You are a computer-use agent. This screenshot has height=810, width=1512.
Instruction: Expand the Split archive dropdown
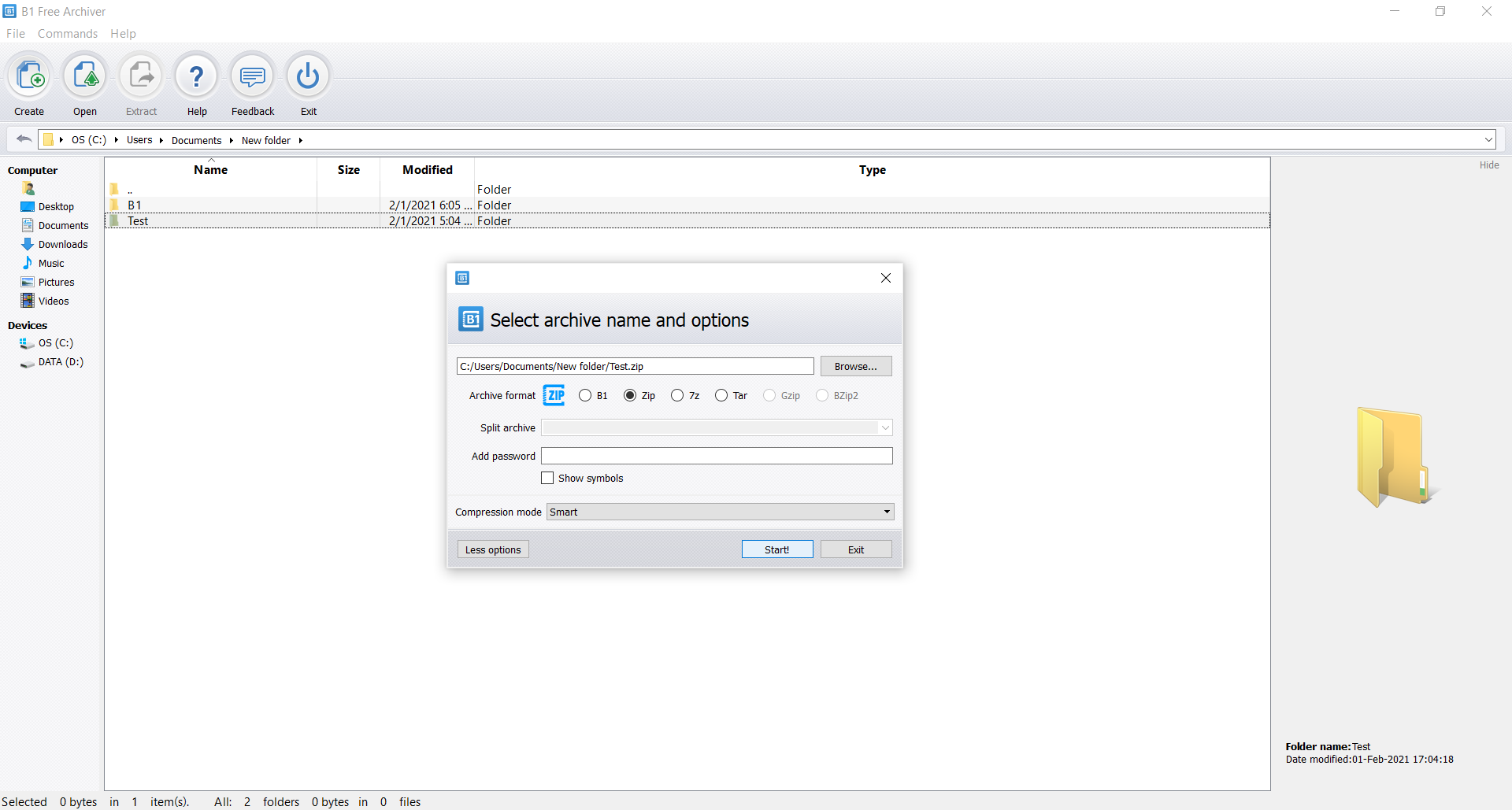click(717, 428)
